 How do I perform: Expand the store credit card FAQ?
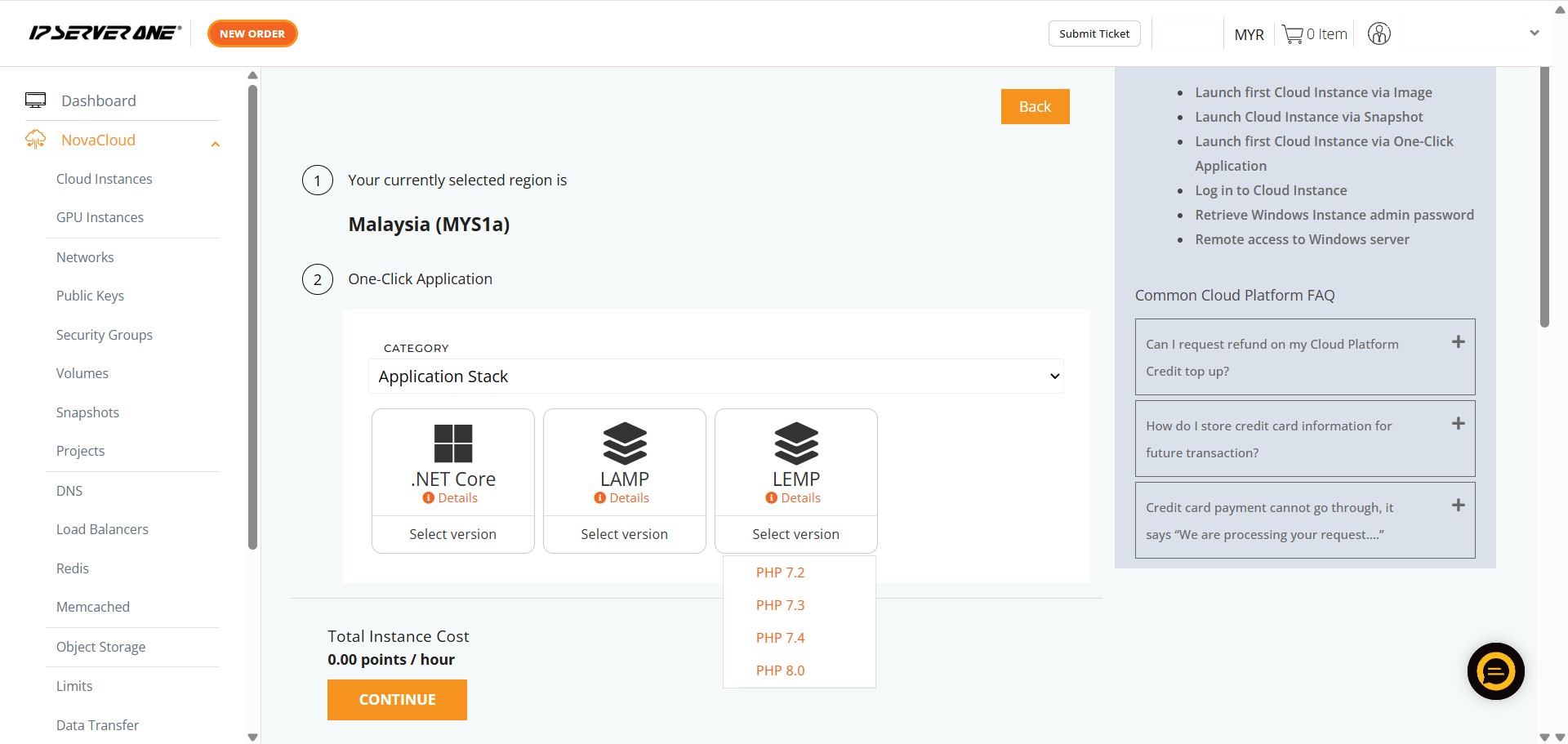coord(1458,424)
